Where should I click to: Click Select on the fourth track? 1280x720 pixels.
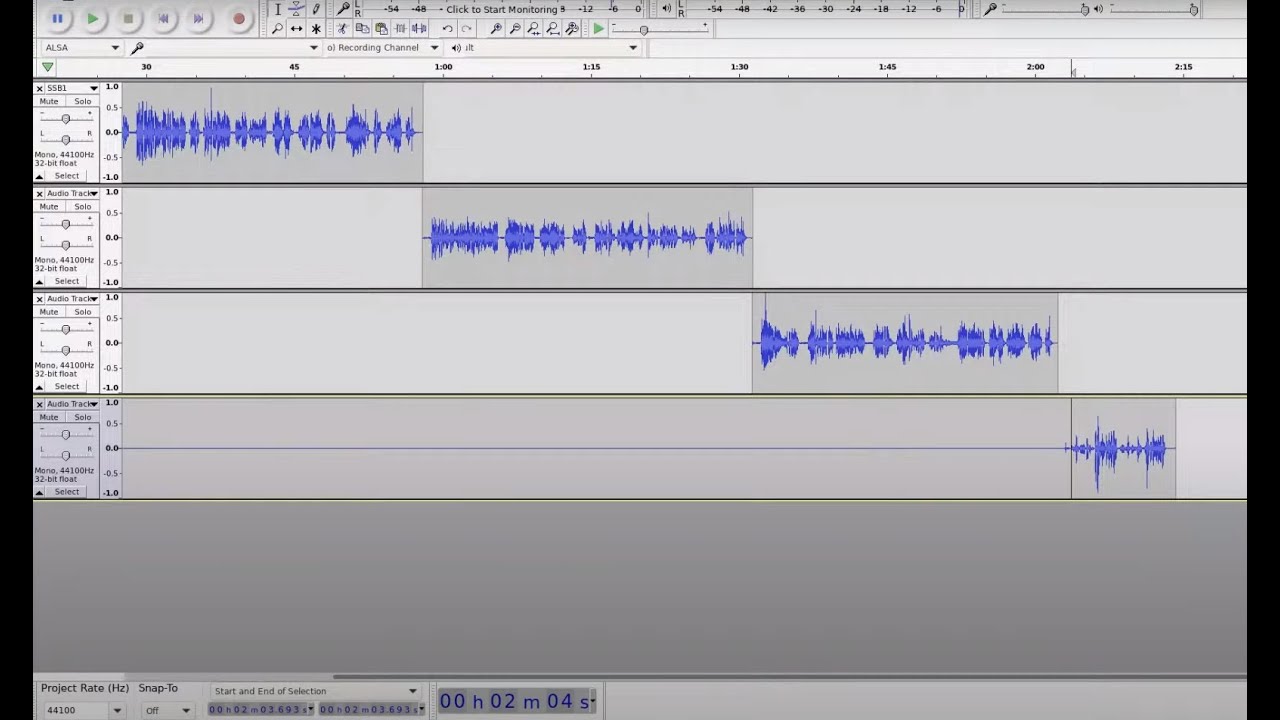67,491
